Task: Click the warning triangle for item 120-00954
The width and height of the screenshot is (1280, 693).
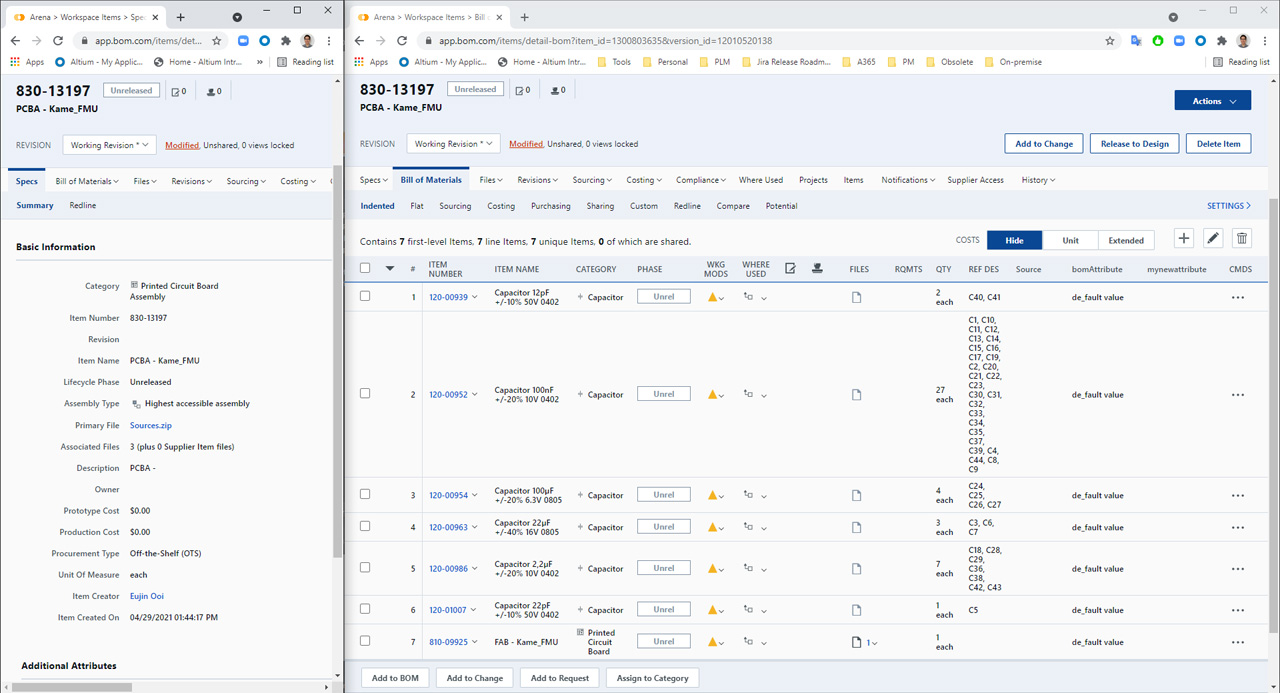Action: point(713,496)
